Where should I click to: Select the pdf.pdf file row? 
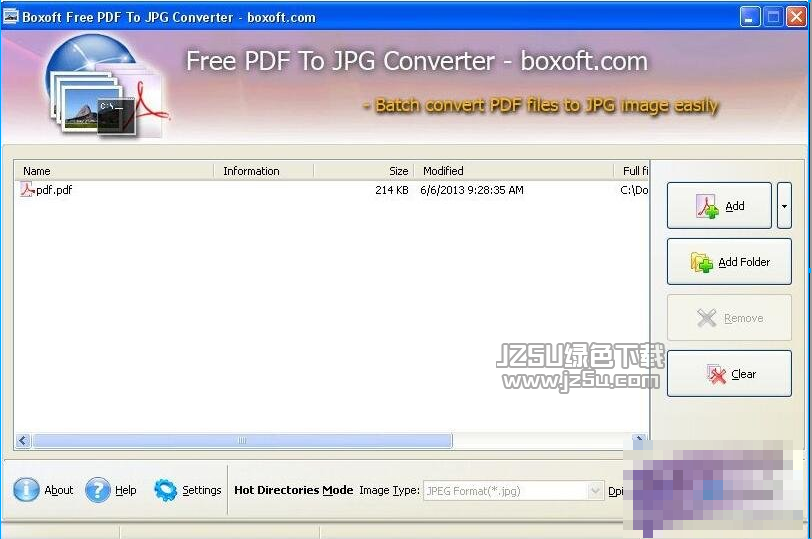(x=331, y=190)
